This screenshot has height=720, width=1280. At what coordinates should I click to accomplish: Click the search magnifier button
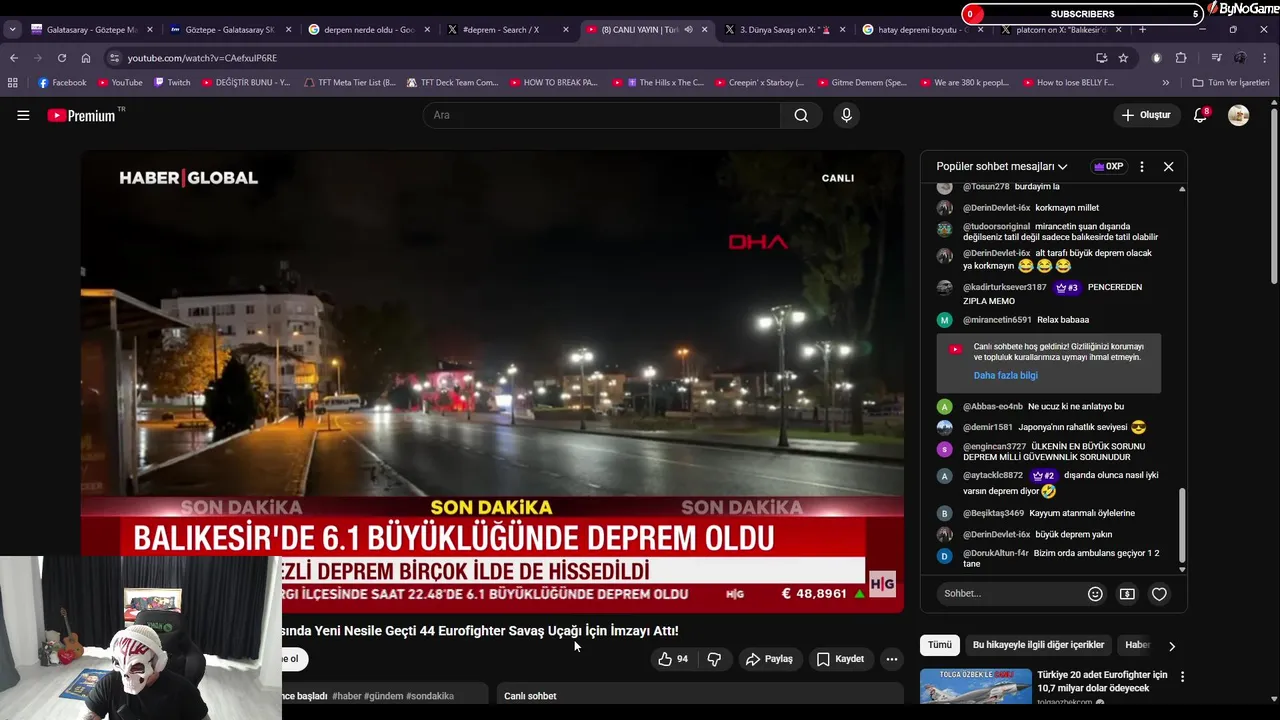click(801, 115)
